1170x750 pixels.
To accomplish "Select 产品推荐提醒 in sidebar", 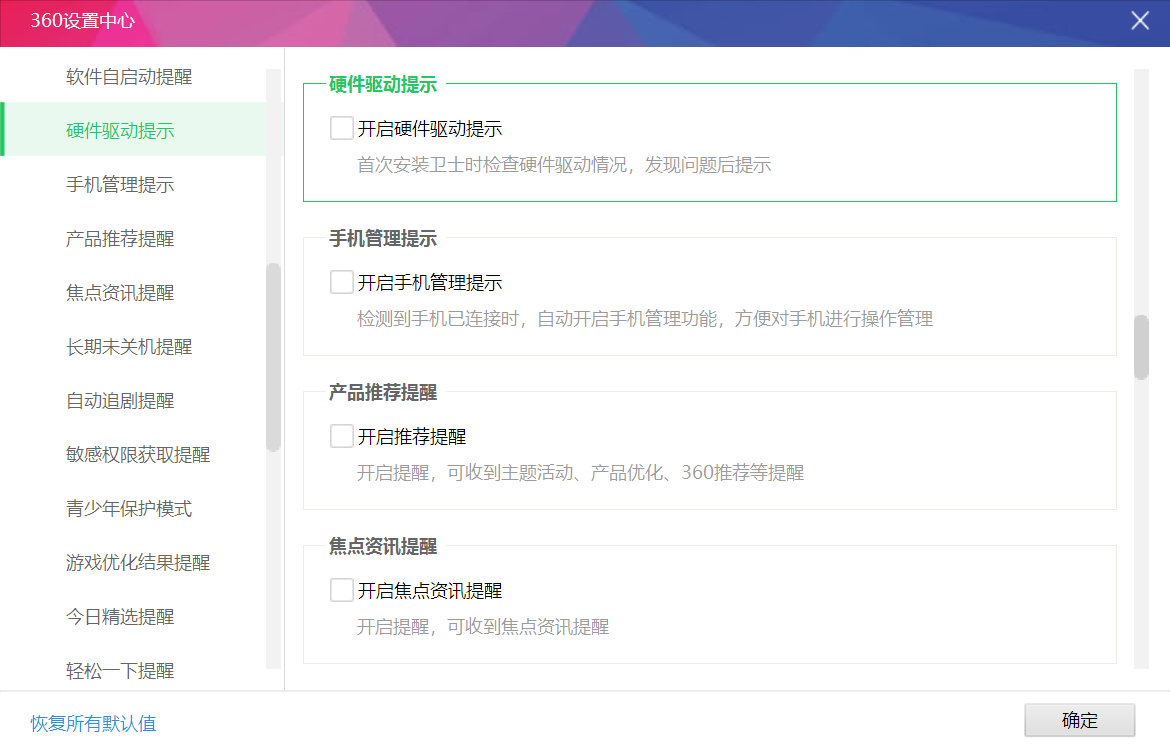I will click(120, 239).
